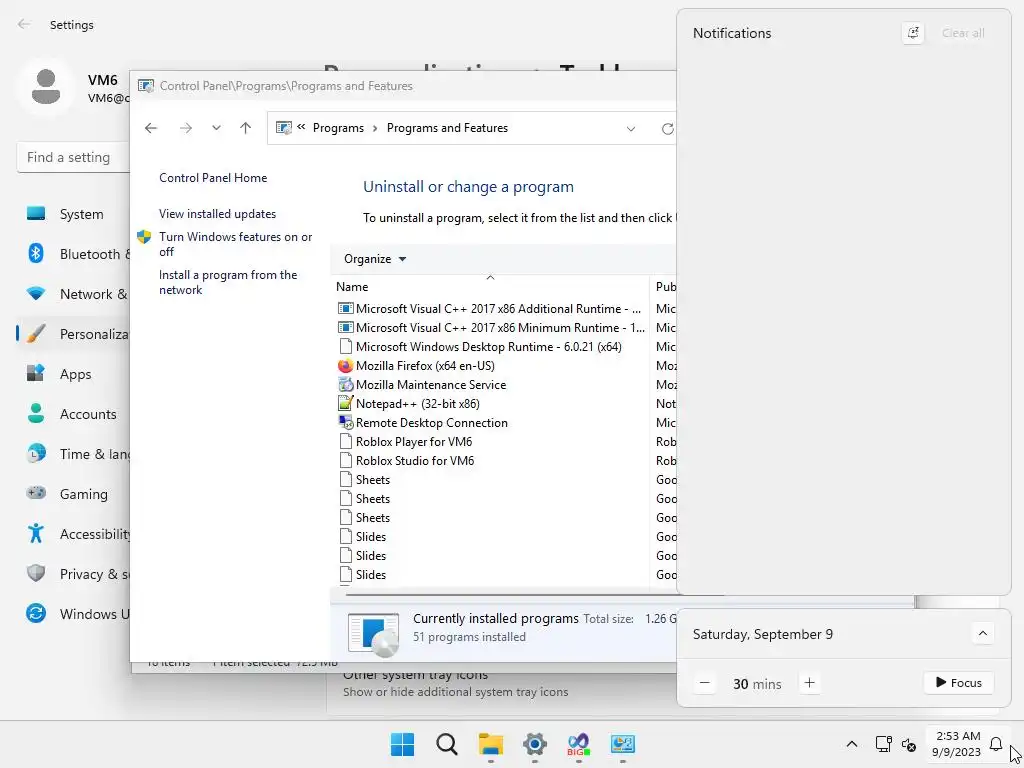Open File Explorer from taskbar
The image size is (1024, 768).
[x=491, y=744]
